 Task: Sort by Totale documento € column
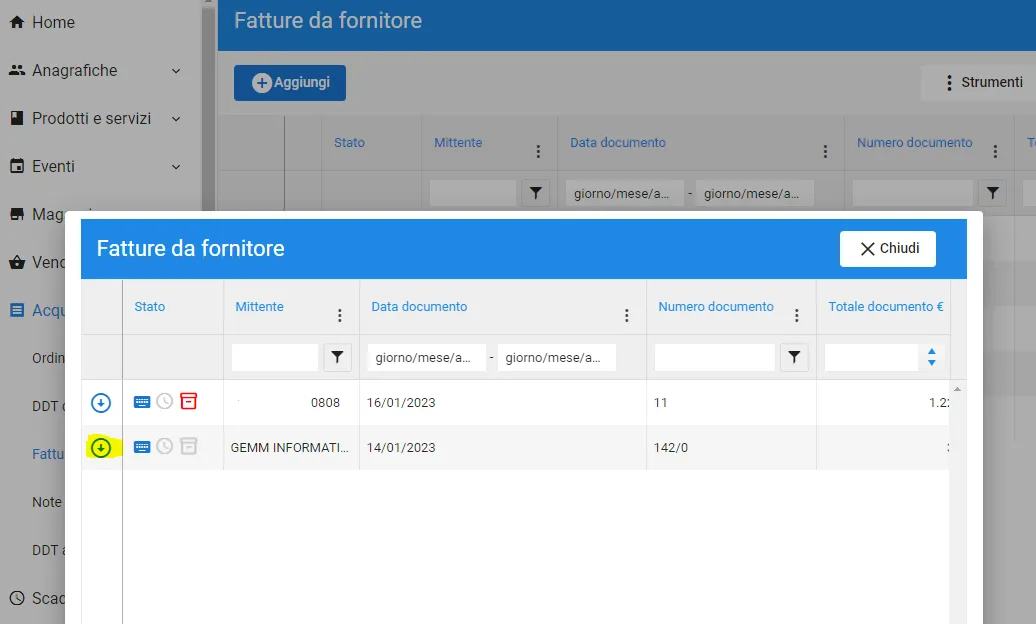coord(886,307)
